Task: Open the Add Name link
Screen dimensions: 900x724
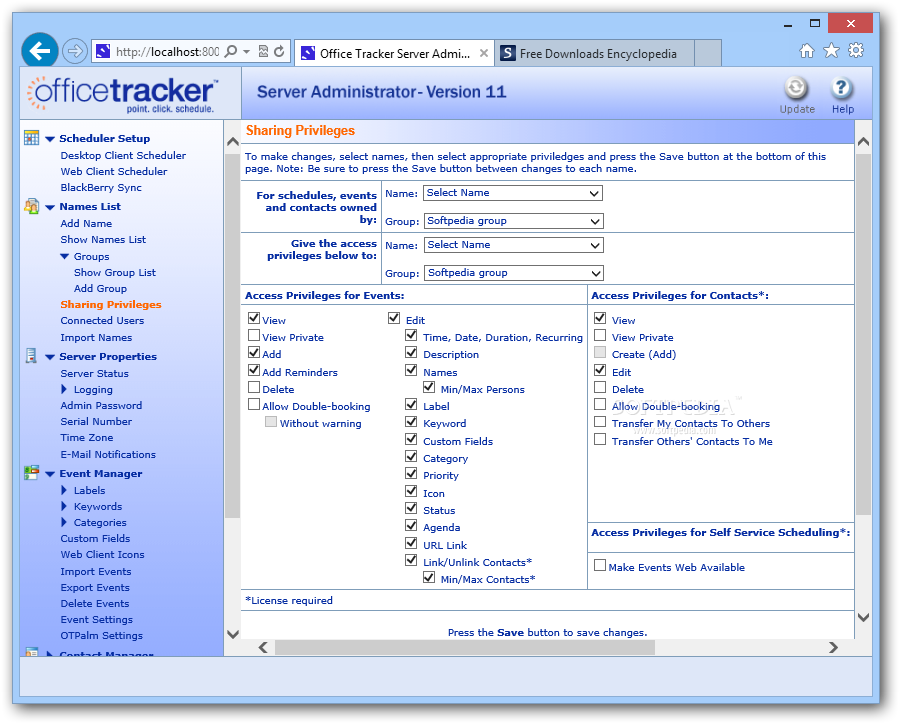Action: (86, 223)
